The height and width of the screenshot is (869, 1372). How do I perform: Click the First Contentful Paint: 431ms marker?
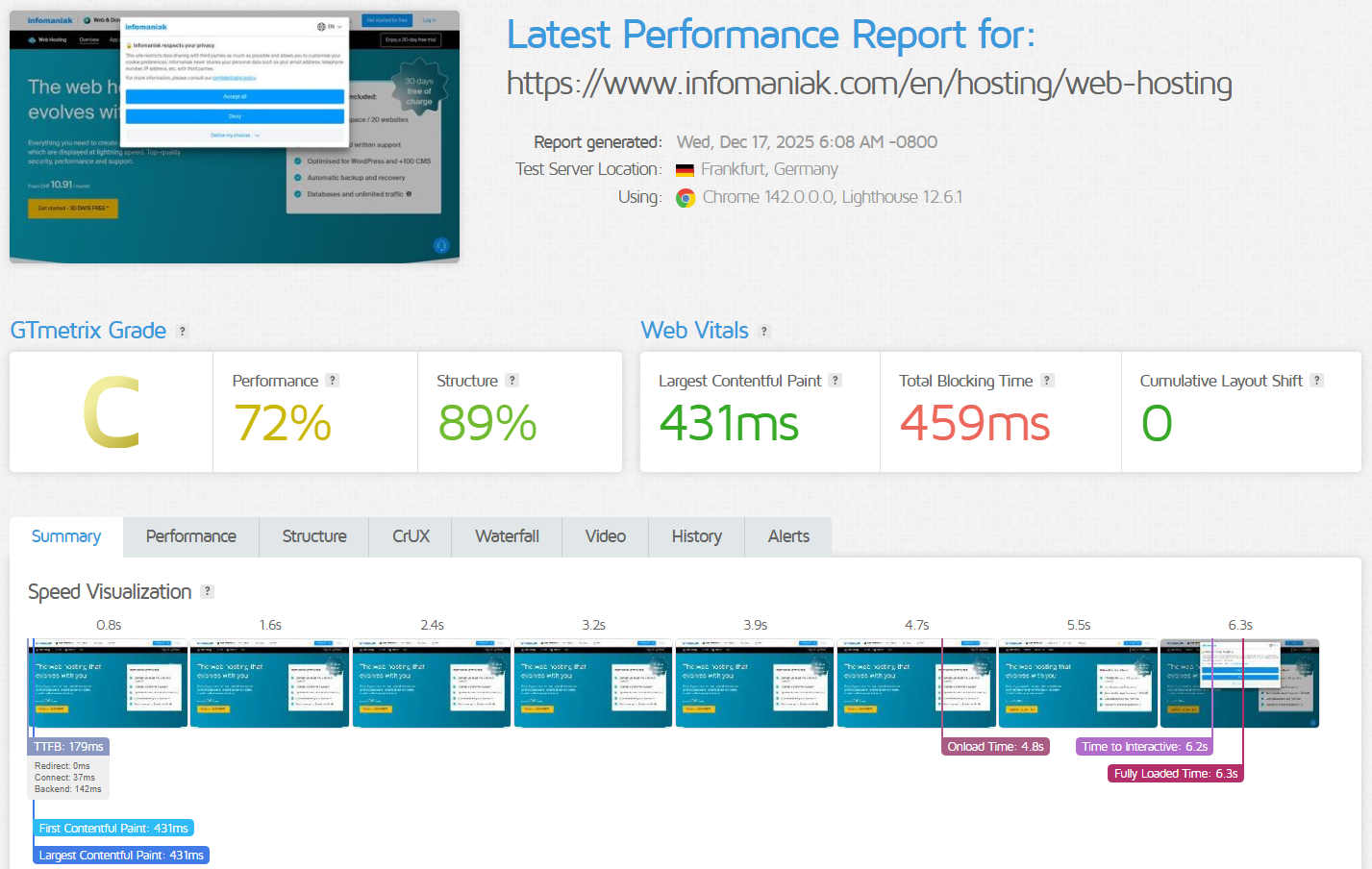pyautogui.click(x=113, y=829)
